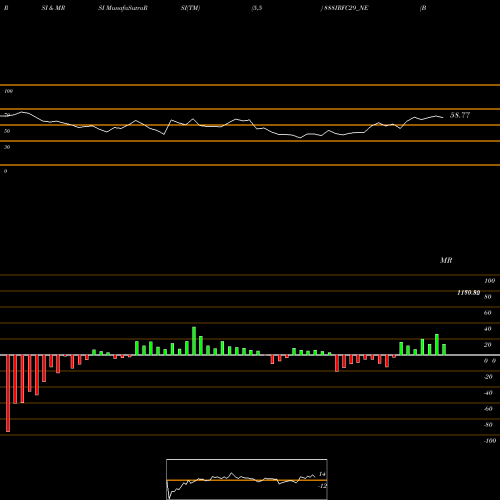500x500 pixels.
Task: Click the 'SI(TM)' header text
Action: 190,8
